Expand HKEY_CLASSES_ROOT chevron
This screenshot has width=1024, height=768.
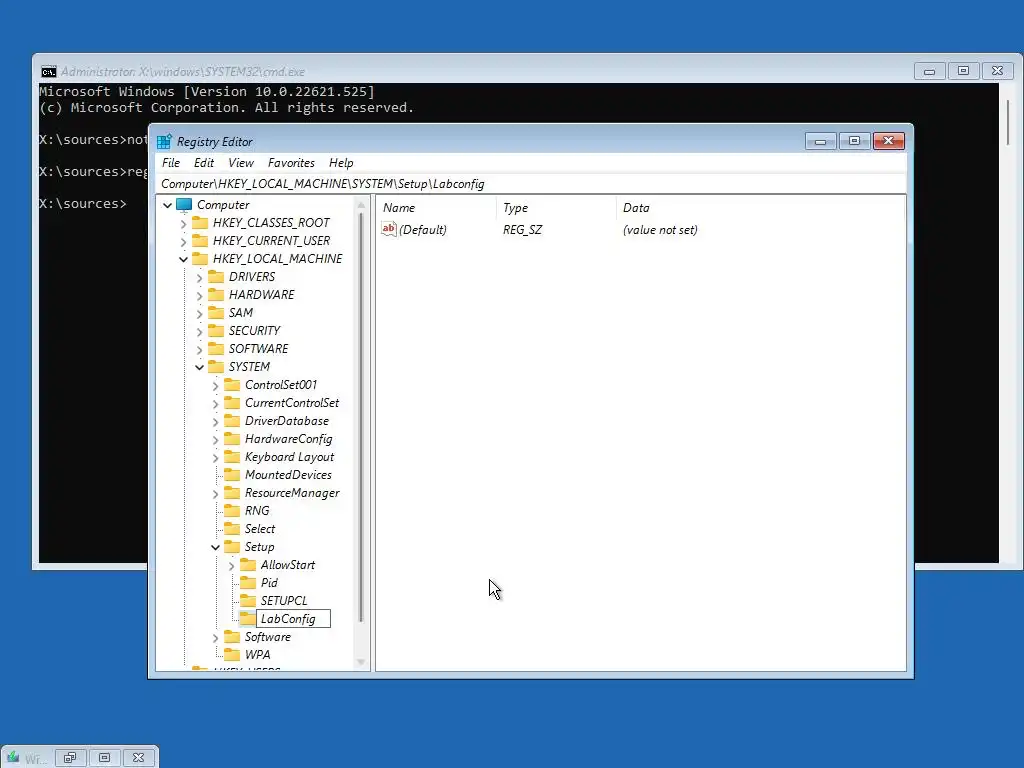[184, 223]
